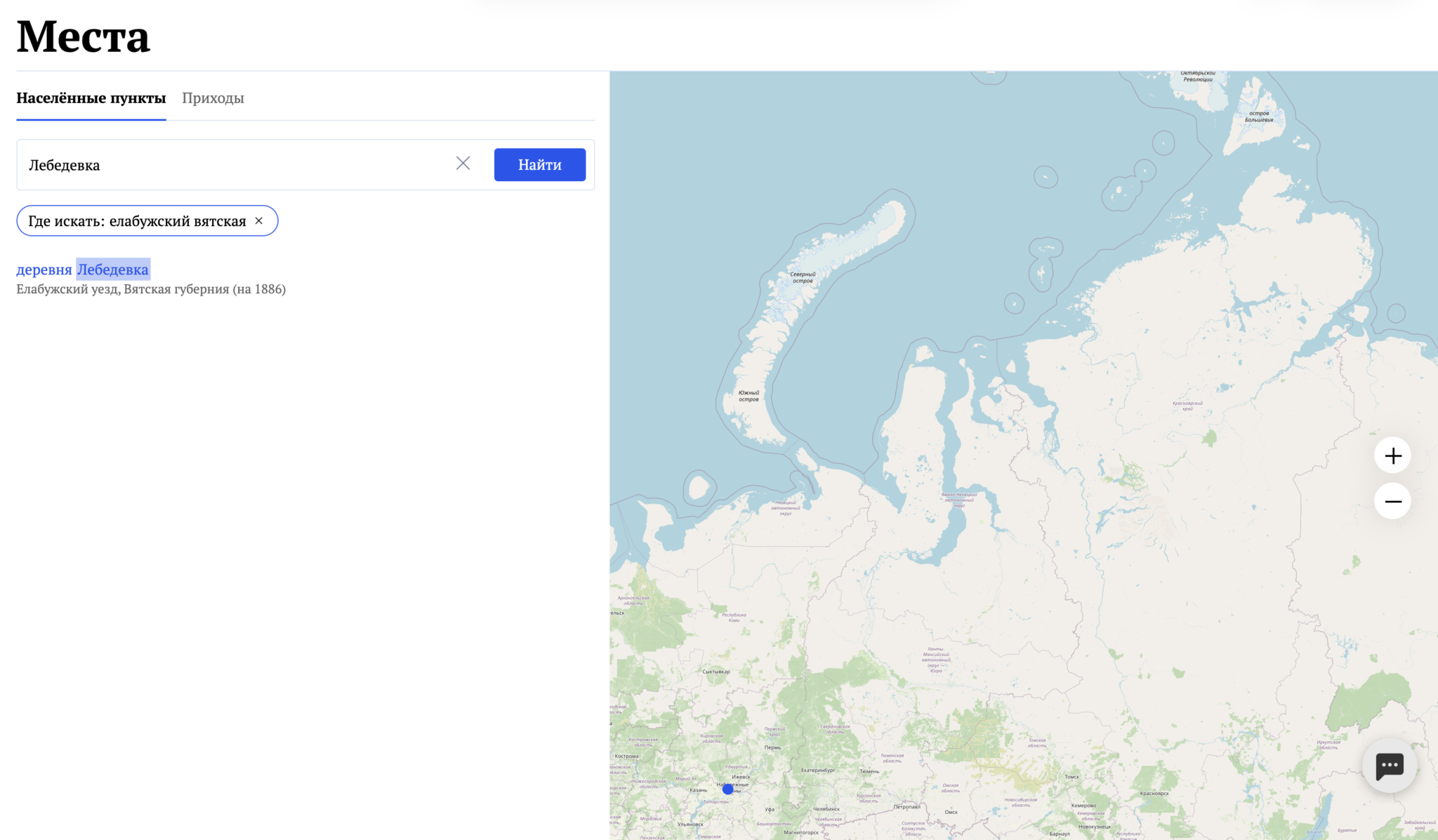Click the Пермь city label on map
Viewport: 1438px width, 840px height.
(772, 747)
